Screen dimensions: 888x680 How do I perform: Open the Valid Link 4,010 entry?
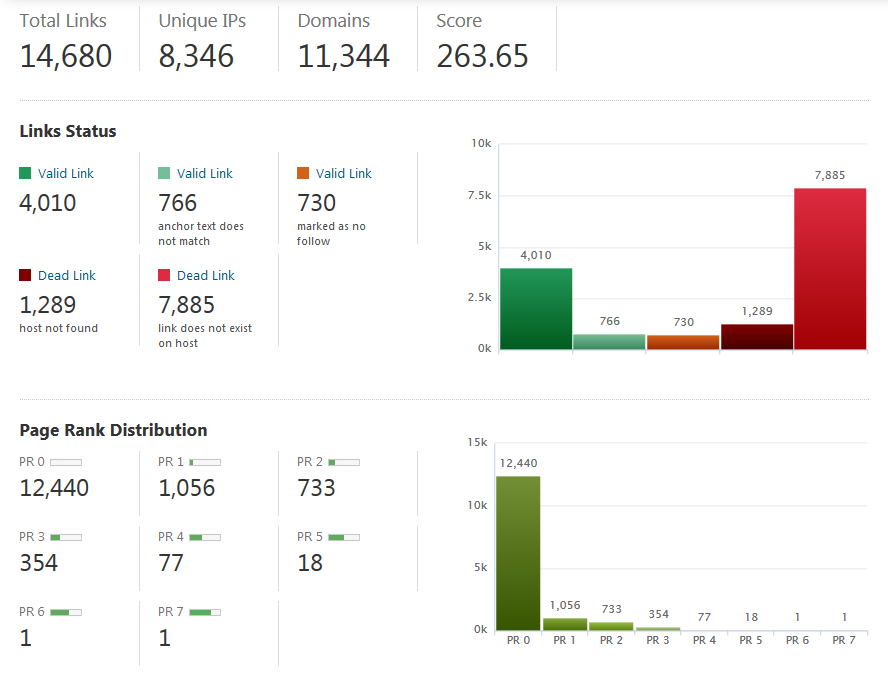coord(65,173)
